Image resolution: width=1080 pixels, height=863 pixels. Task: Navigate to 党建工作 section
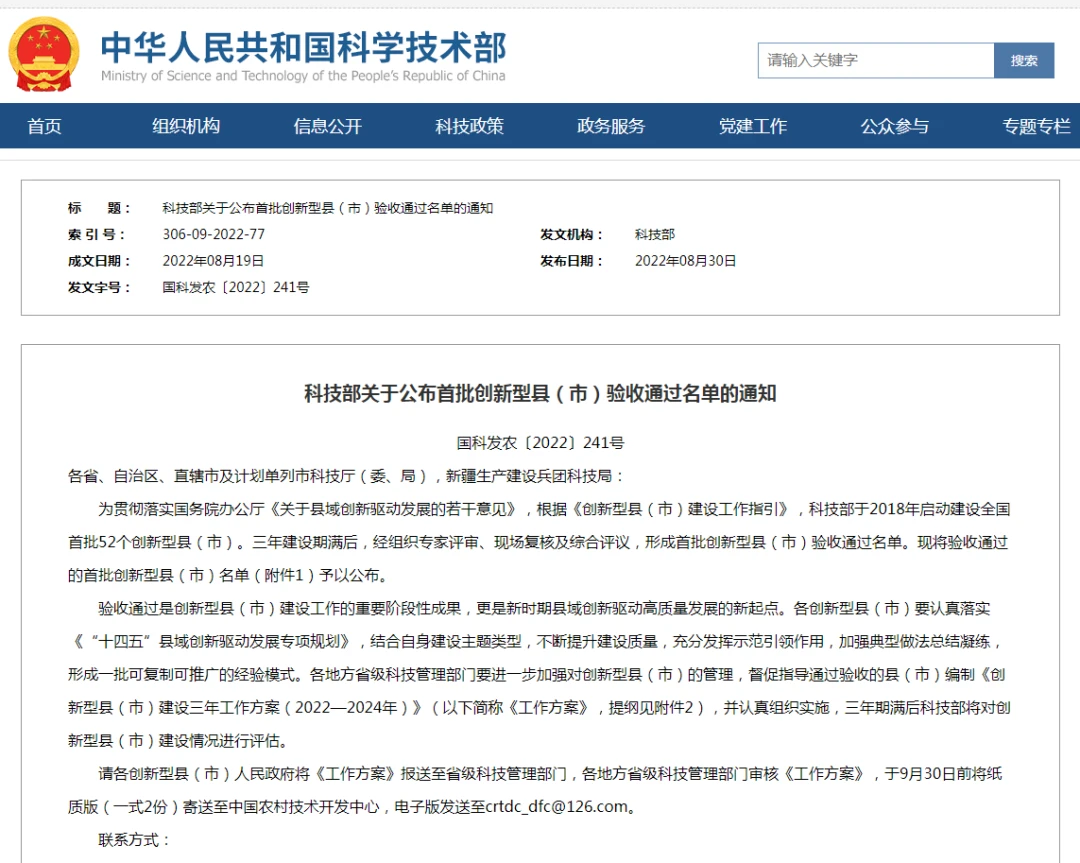753,126
